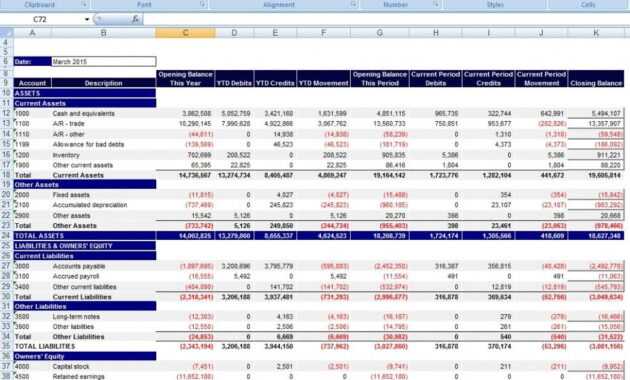
Task: Click the 'ASSETS' section header cell
Action: pos(84,93)
